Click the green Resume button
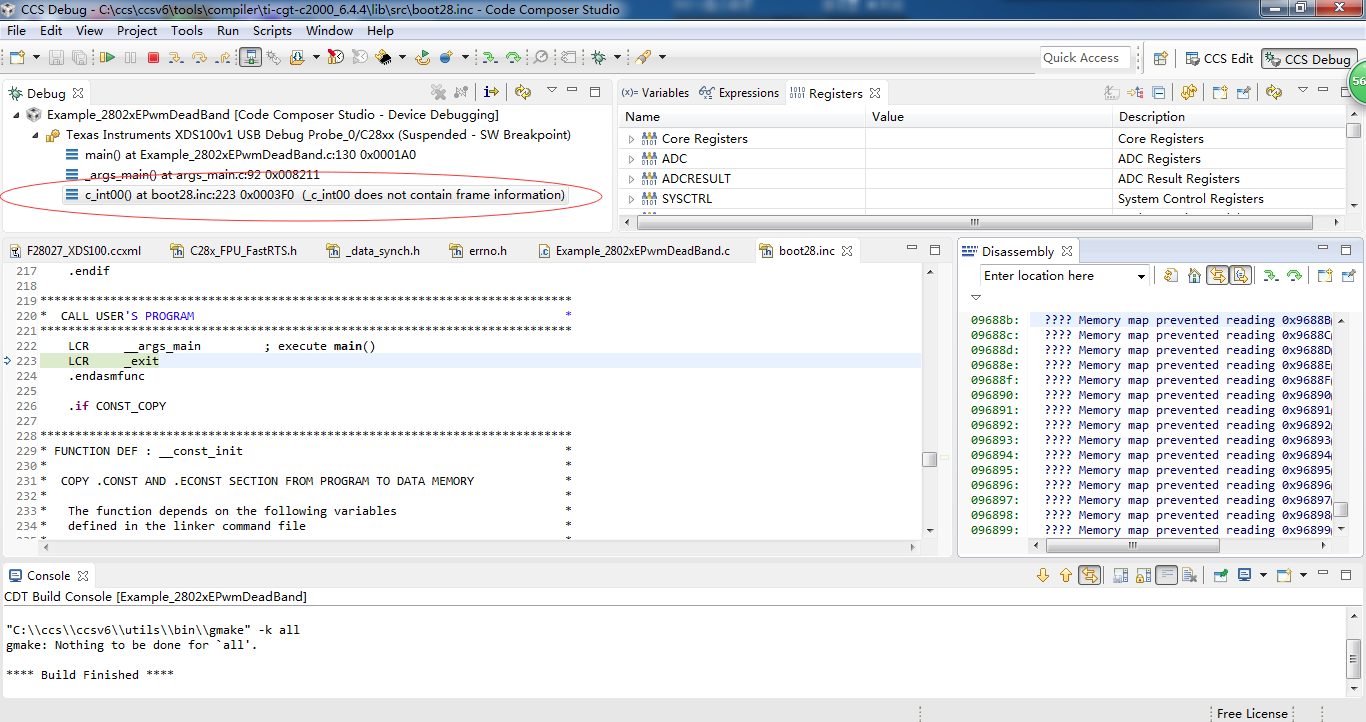This screenshot has width=1366, height=722. coord(108,58)
